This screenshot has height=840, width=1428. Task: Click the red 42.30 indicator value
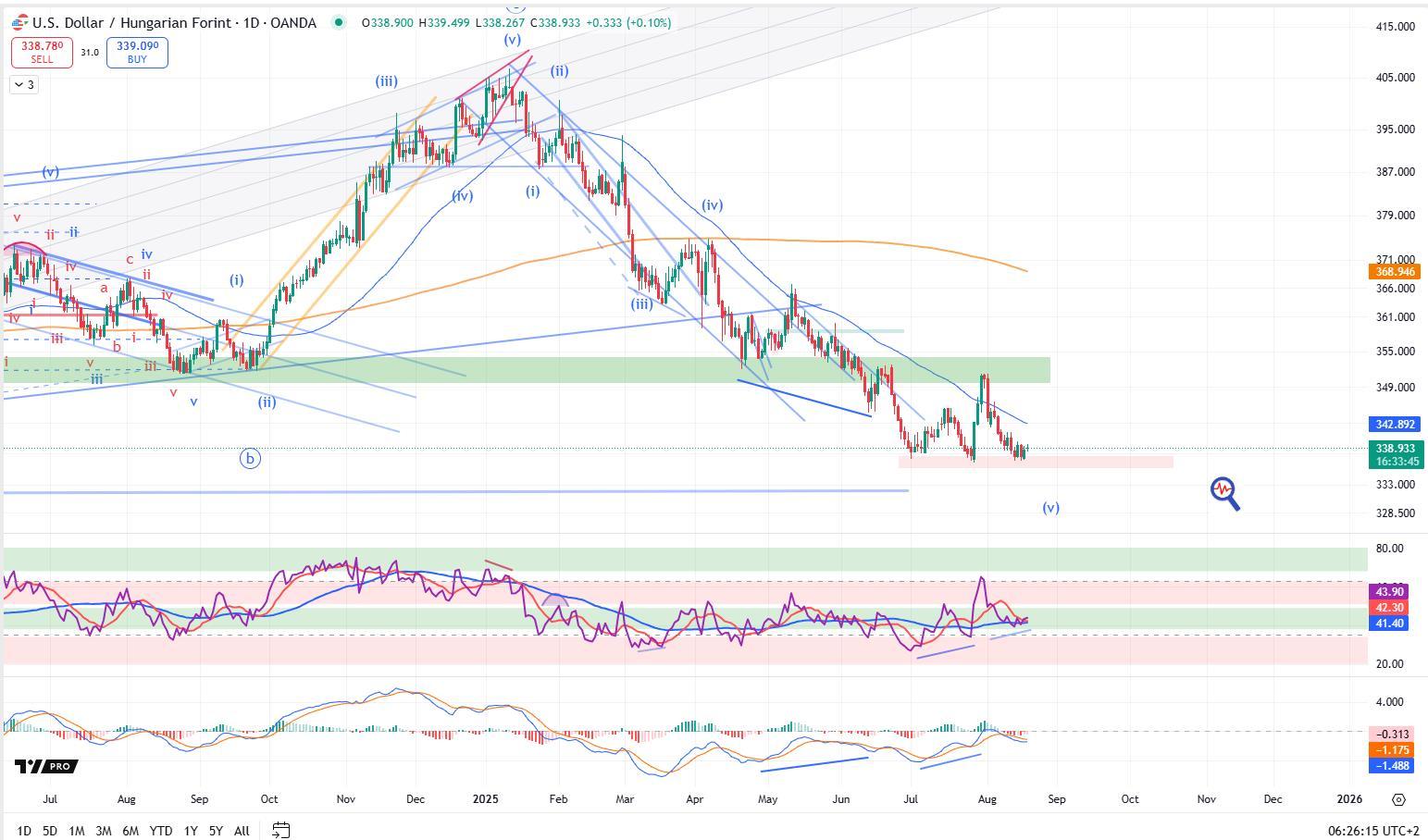(1389, 608)
